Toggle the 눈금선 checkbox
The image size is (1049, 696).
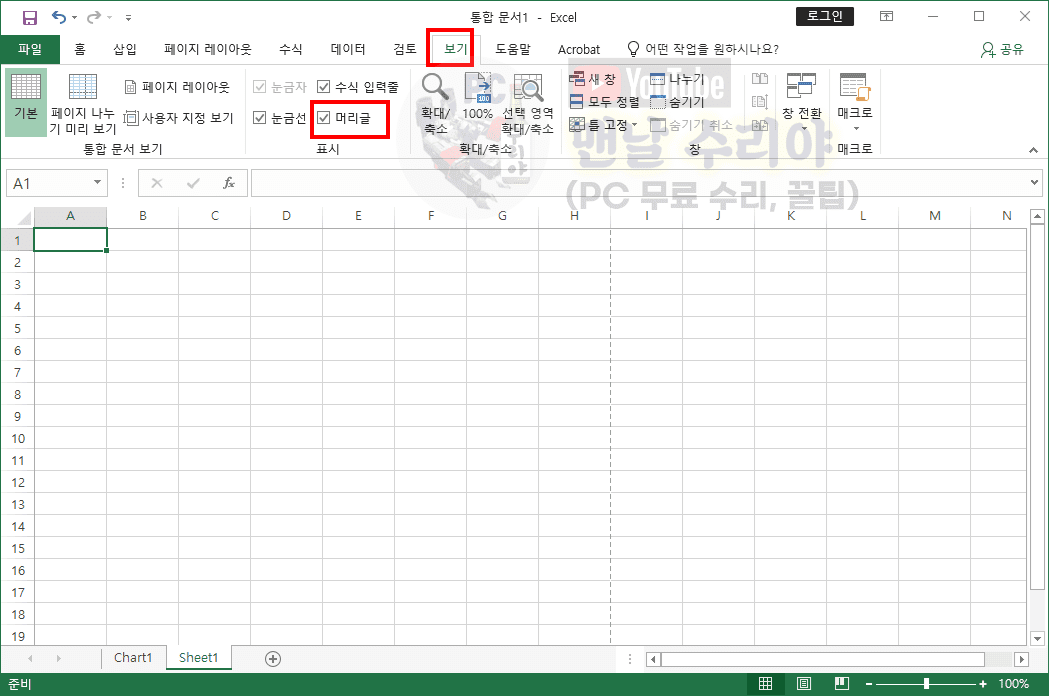[260, 118]
